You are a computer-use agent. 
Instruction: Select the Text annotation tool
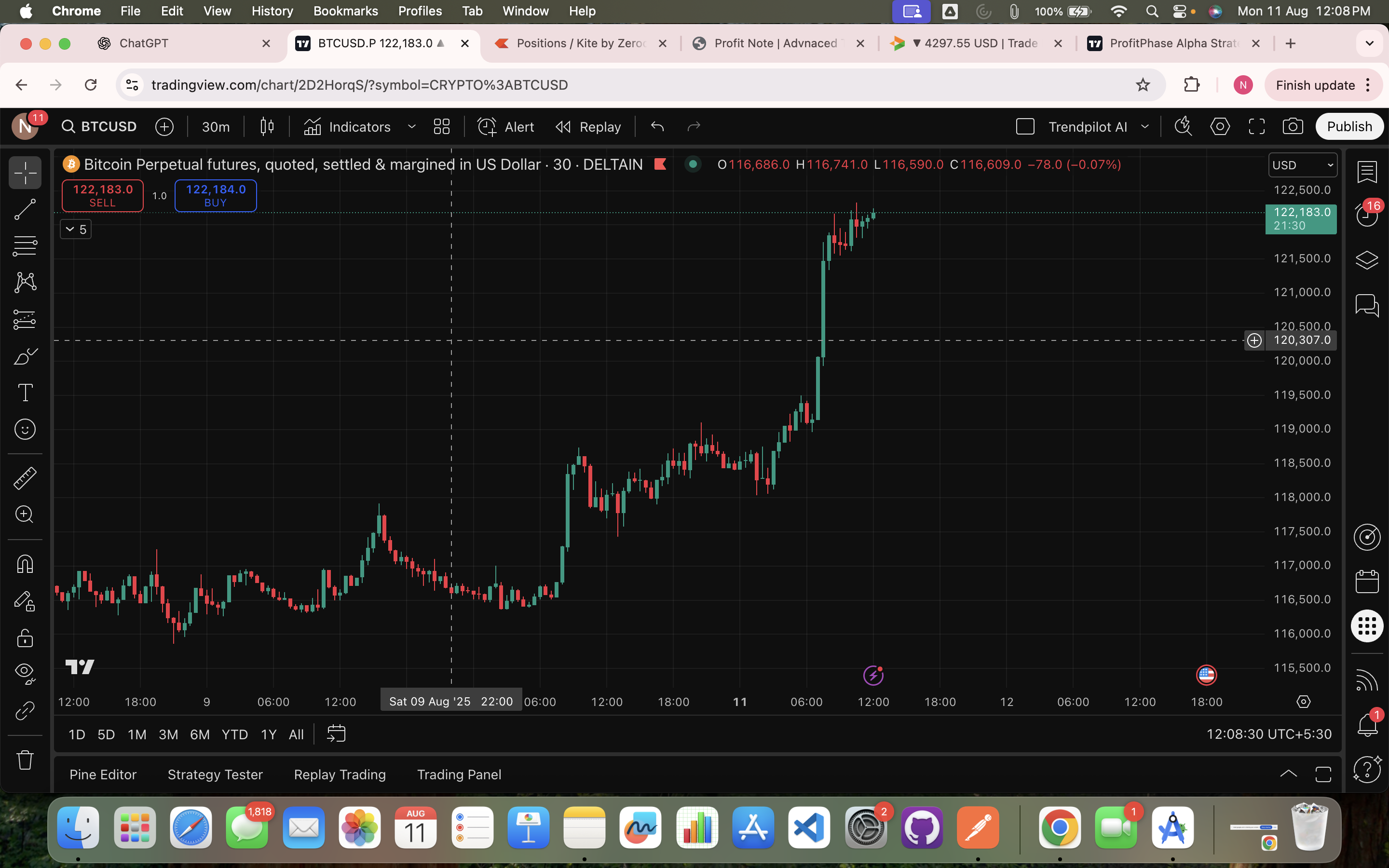[25, 393]
